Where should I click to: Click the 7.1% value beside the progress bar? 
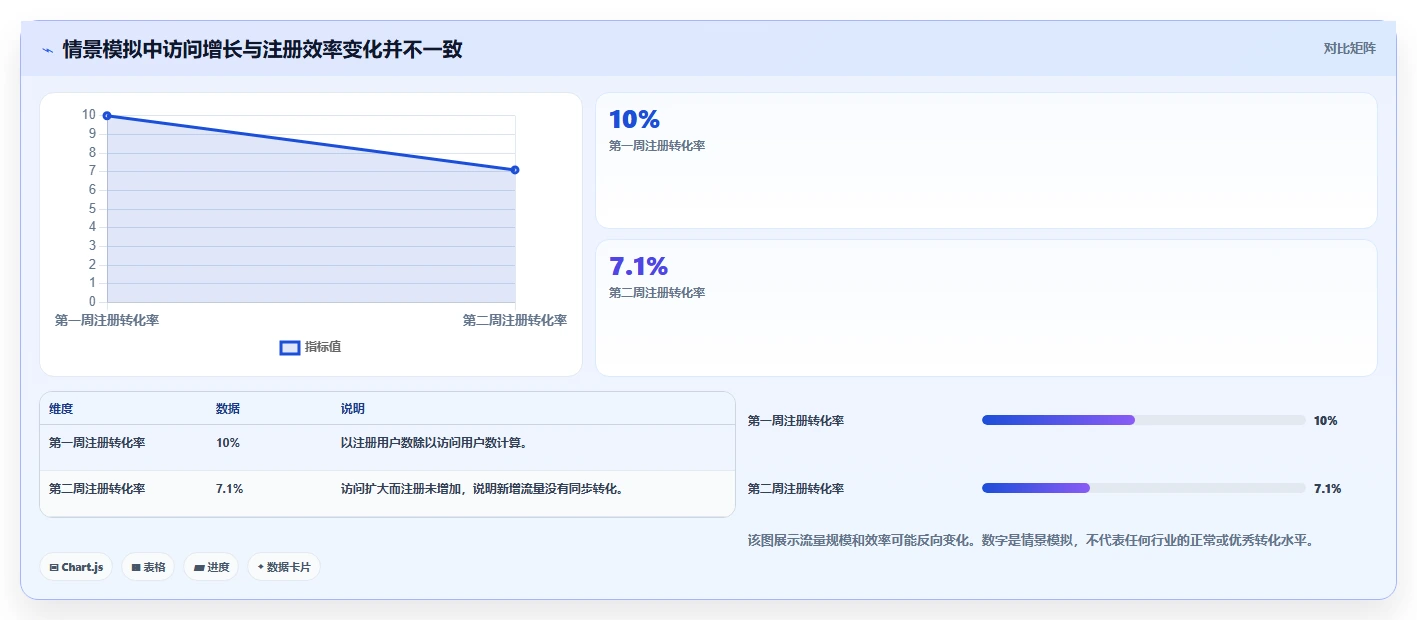click(x=1327, y=489)
